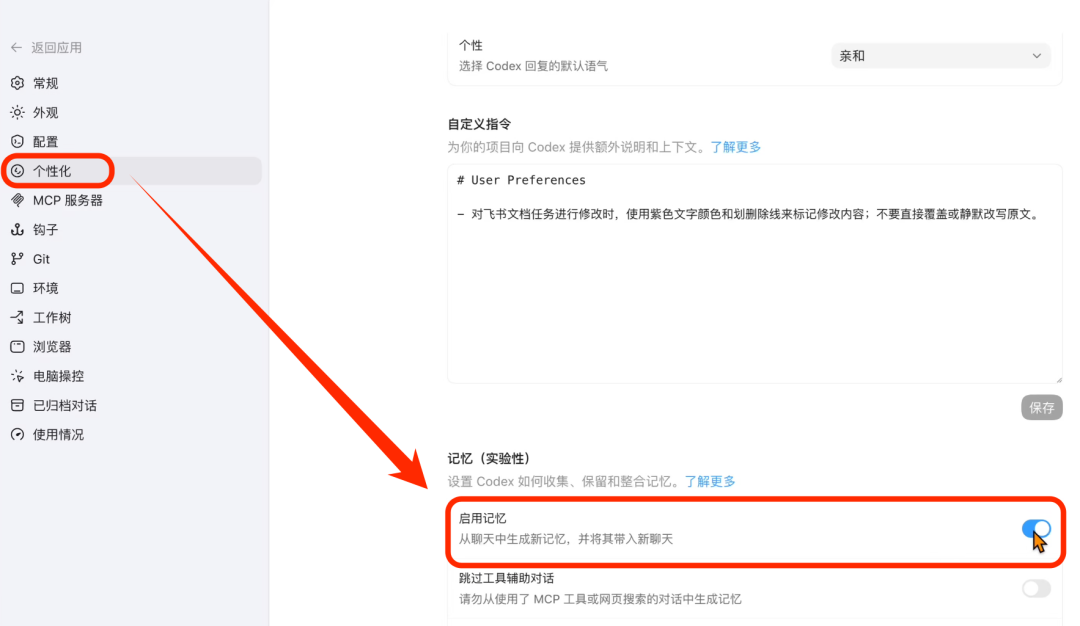Click the MCP 服务器 icon
Viewport: 1080px width, 626px height.
[17, 200]
